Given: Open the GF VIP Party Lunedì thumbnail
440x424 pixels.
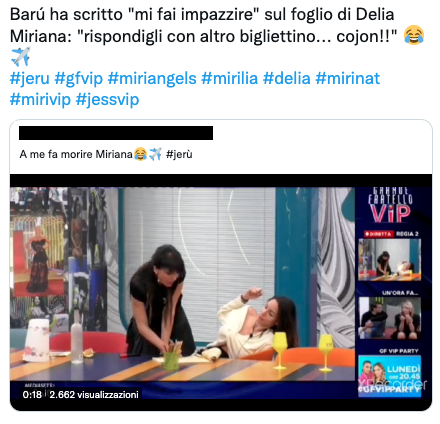Looking at the screenshot, I should coord(390,376).
